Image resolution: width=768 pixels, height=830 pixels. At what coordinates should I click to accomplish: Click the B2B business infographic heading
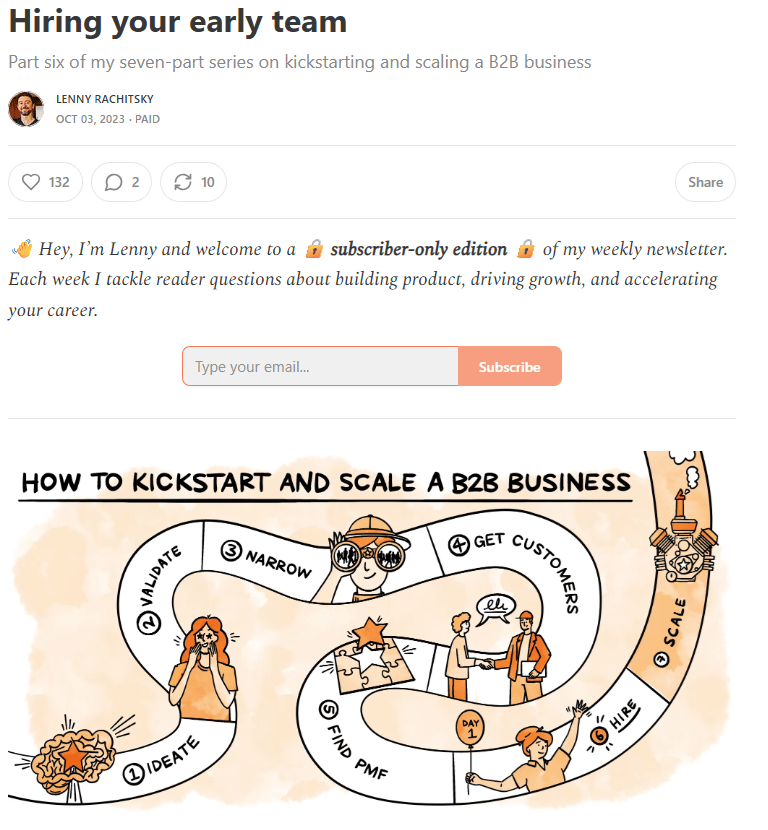click(326, 483)
